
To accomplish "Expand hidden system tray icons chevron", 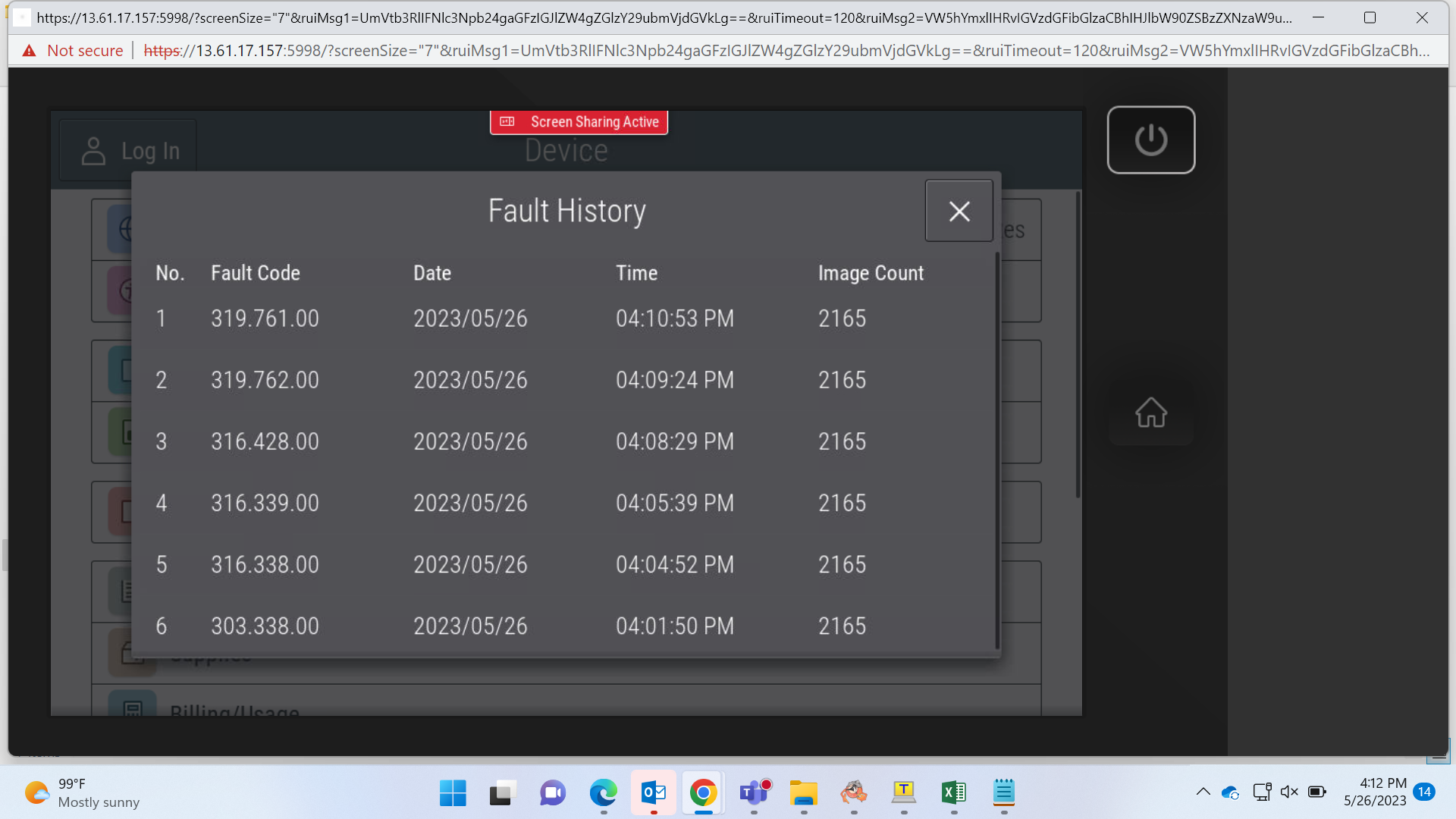I will [1203, 792].
